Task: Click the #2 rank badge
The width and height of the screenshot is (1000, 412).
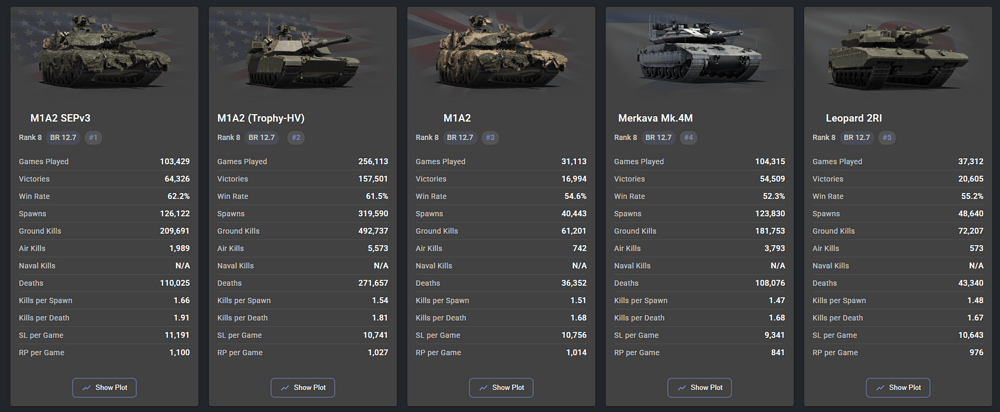Action: click(296, 138)
